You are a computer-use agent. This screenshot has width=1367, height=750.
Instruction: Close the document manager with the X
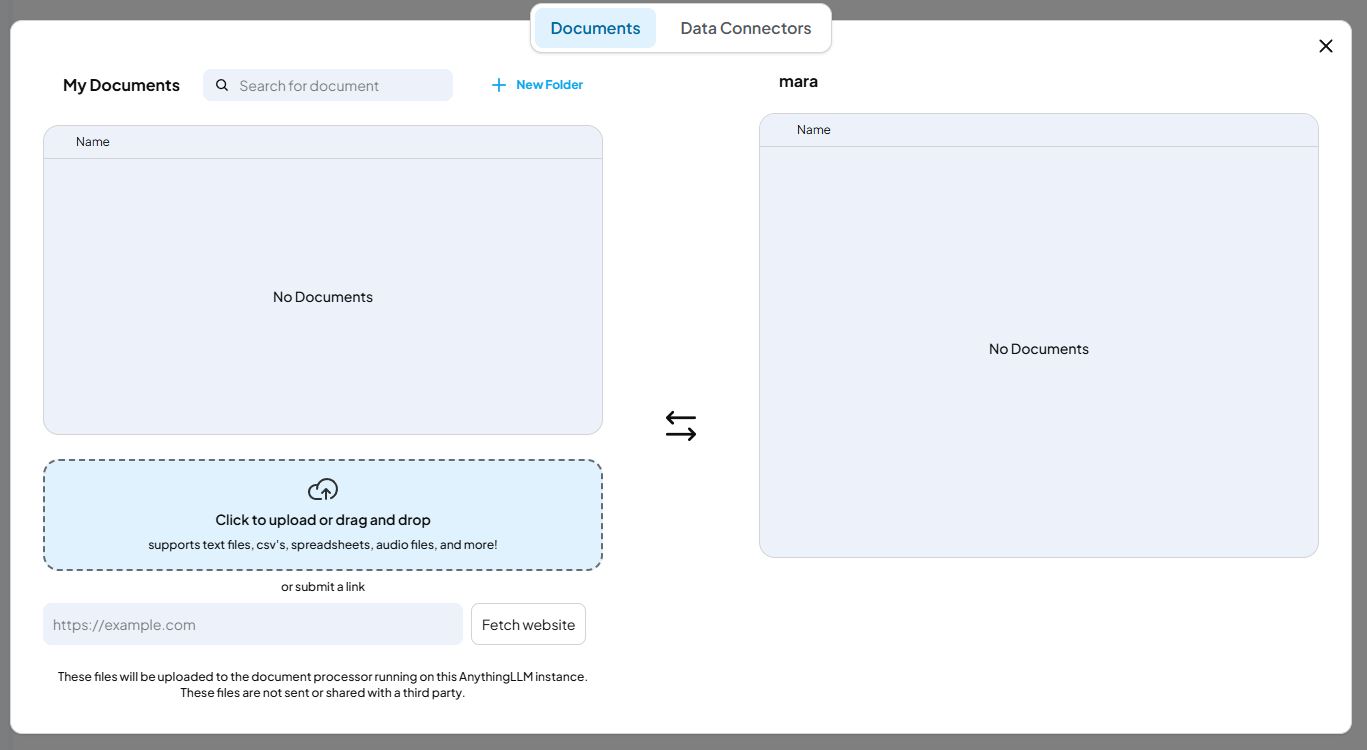coord(1326,46)
